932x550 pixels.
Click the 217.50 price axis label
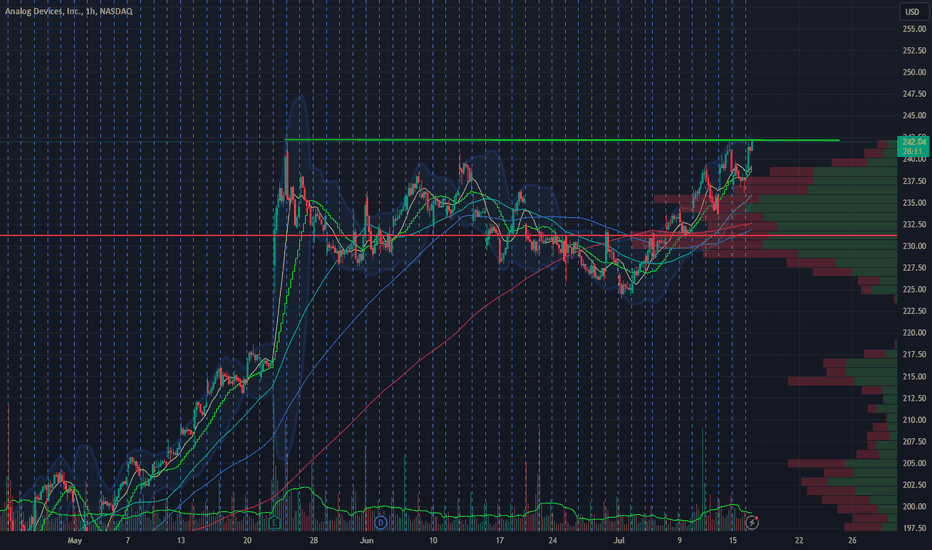pos(914,354)
